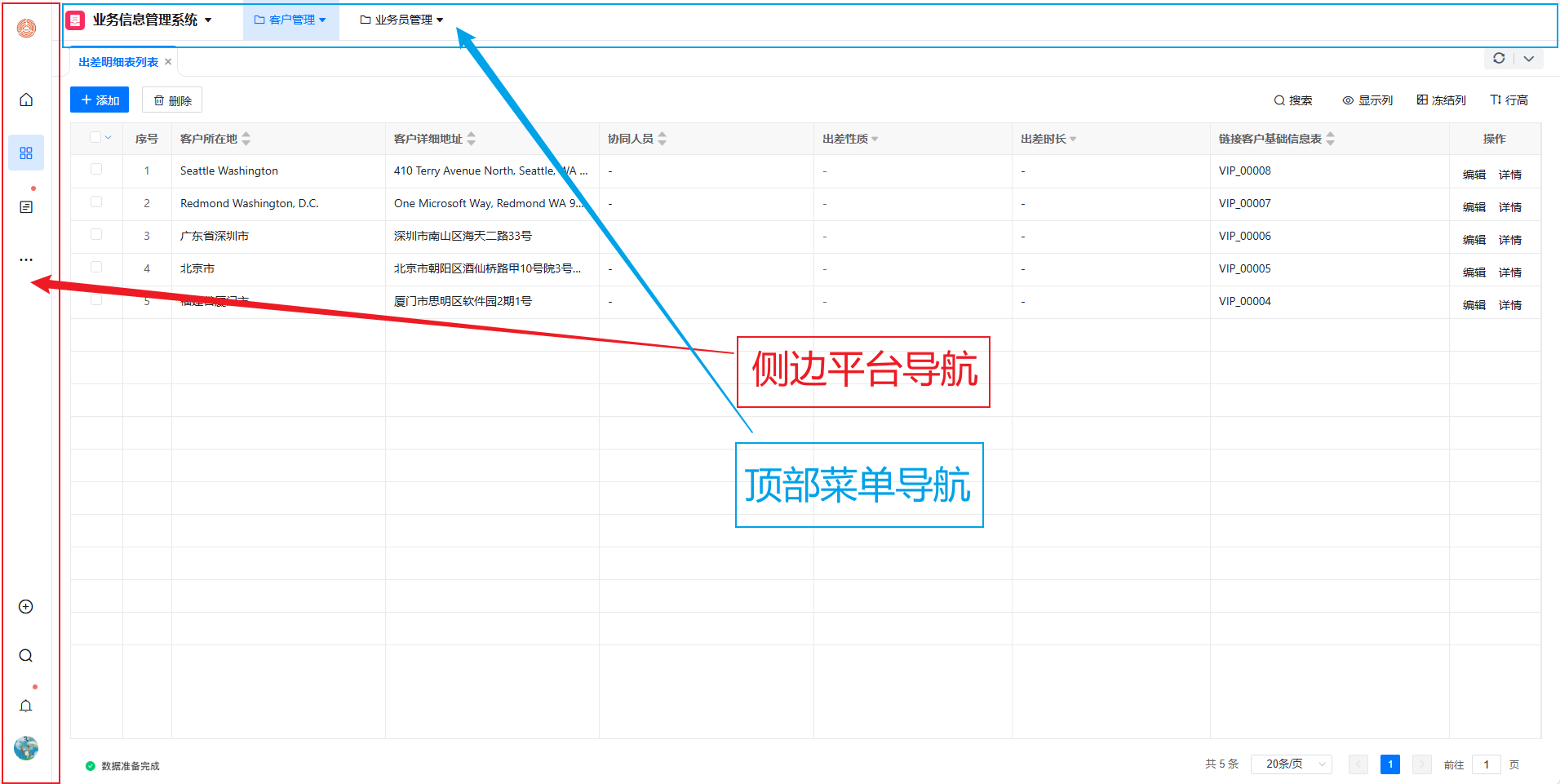Open the 20条/页 page size dropdown
The height and width of the screenshot is (784, 1560).
click(1292, 764)
